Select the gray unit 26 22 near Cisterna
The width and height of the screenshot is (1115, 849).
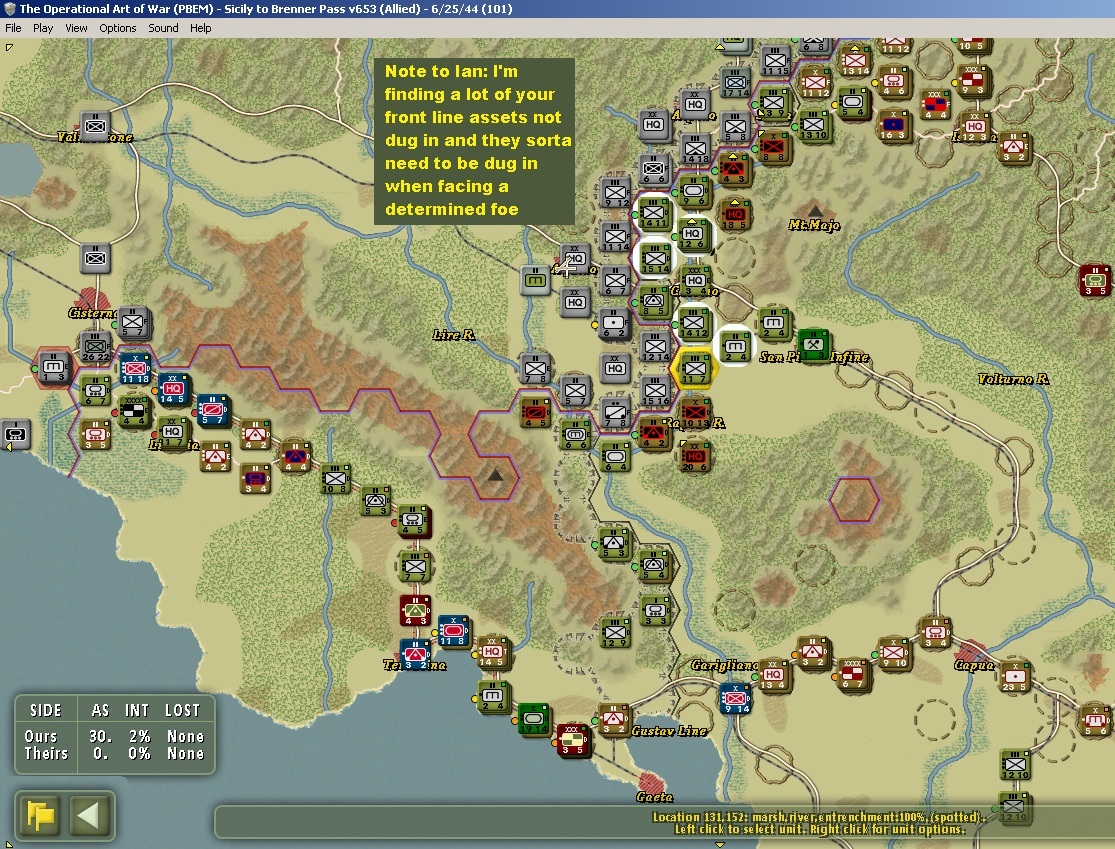tap(95, 346)
